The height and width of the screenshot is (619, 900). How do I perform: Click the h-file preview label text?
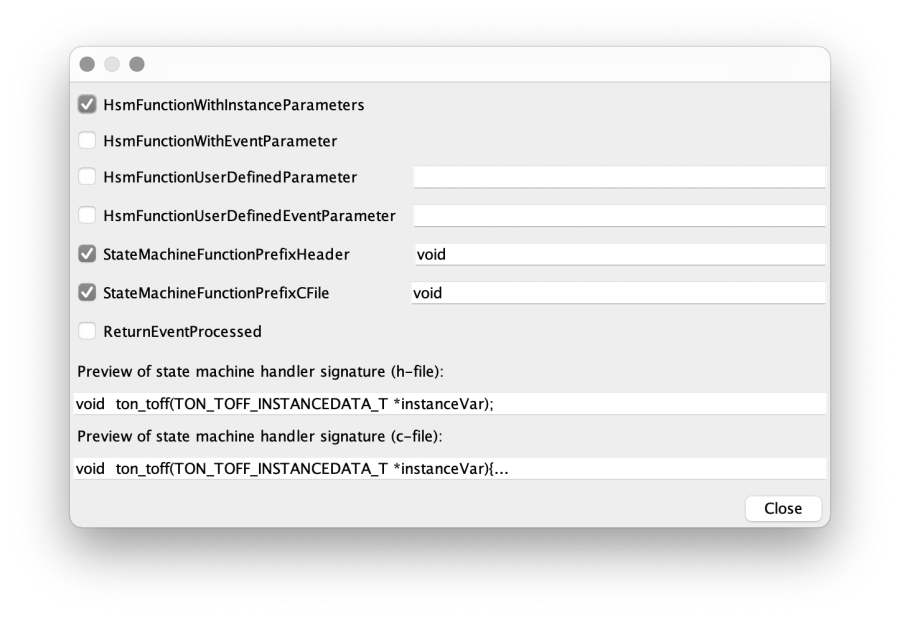[260, 372]
